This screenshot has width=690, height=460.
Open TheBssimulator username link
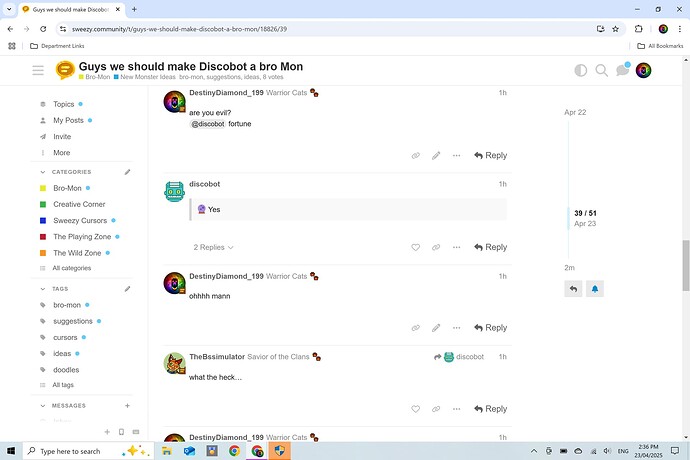click(x=217, y=357)
